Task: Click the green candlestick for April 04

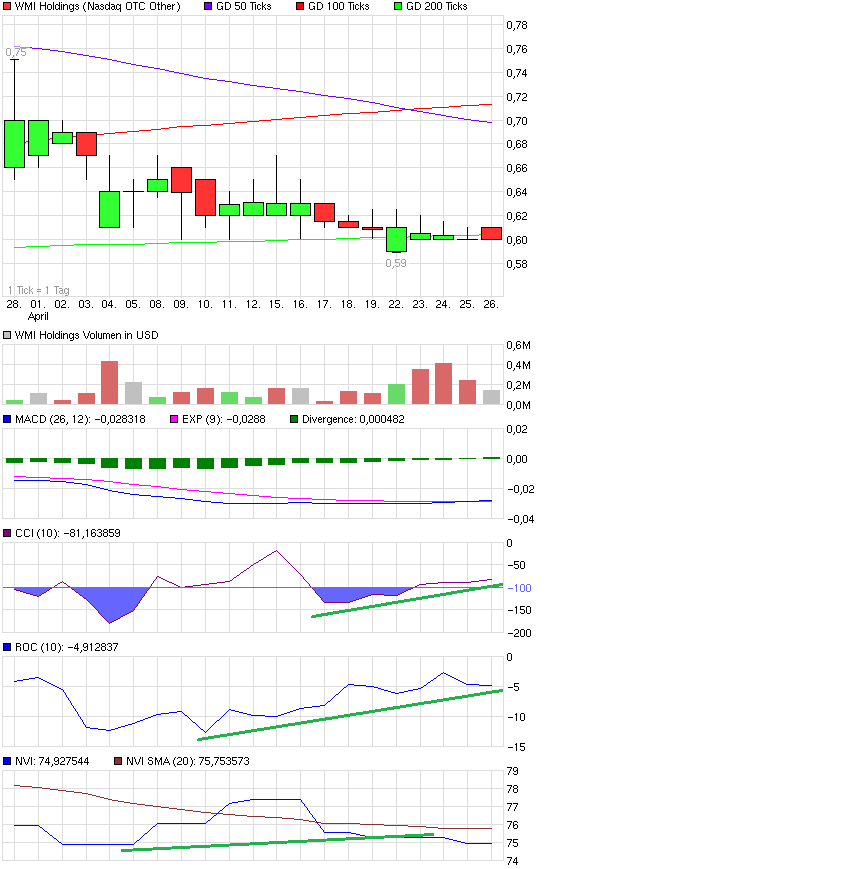Action: click(x=109, y=209)
